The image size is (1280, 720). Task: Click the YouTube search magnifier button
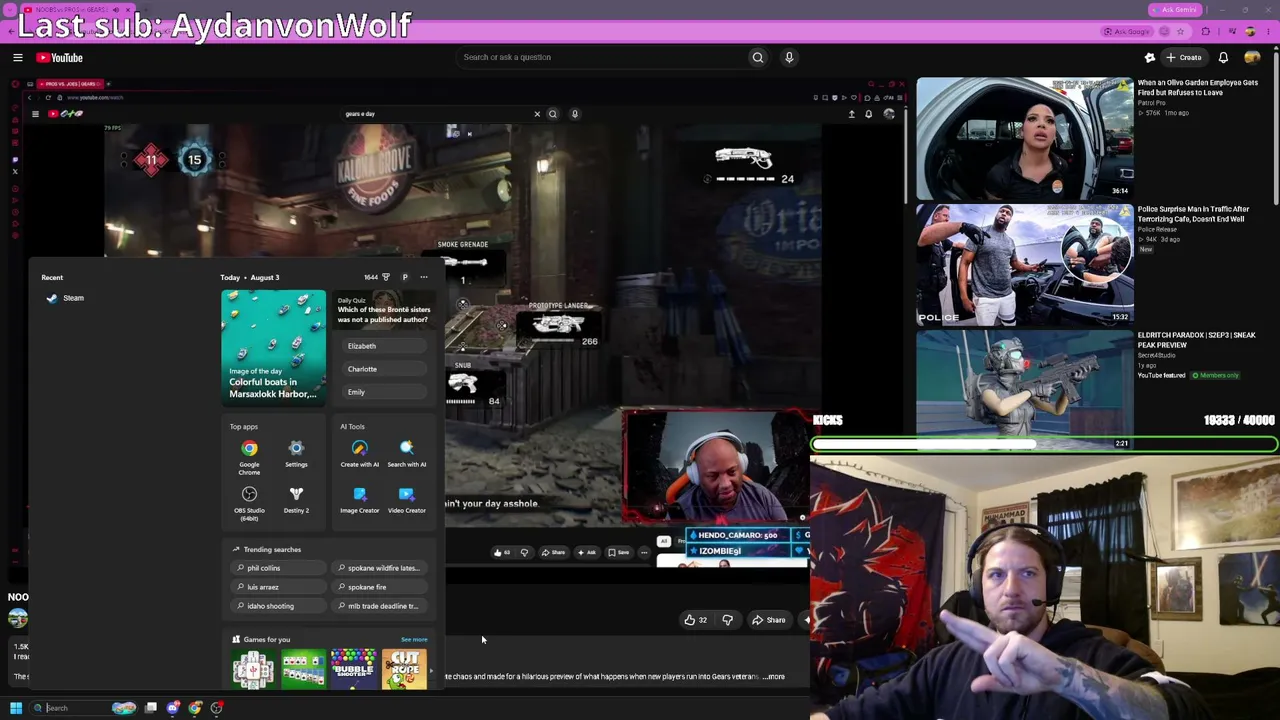point(758,57)
